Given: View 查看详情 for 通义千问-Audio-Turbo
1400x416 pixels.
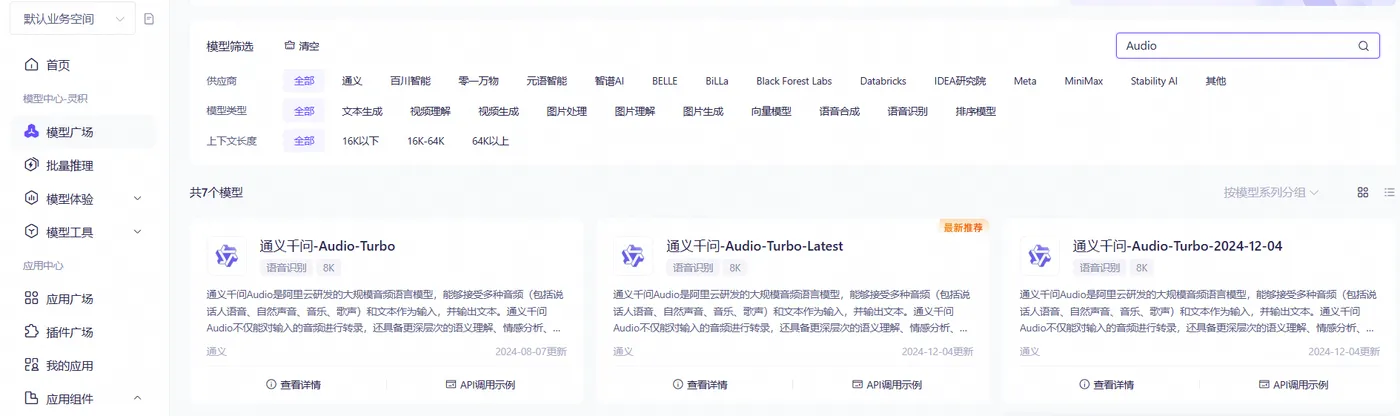Looking at the screenshot, I should point(294,385).
